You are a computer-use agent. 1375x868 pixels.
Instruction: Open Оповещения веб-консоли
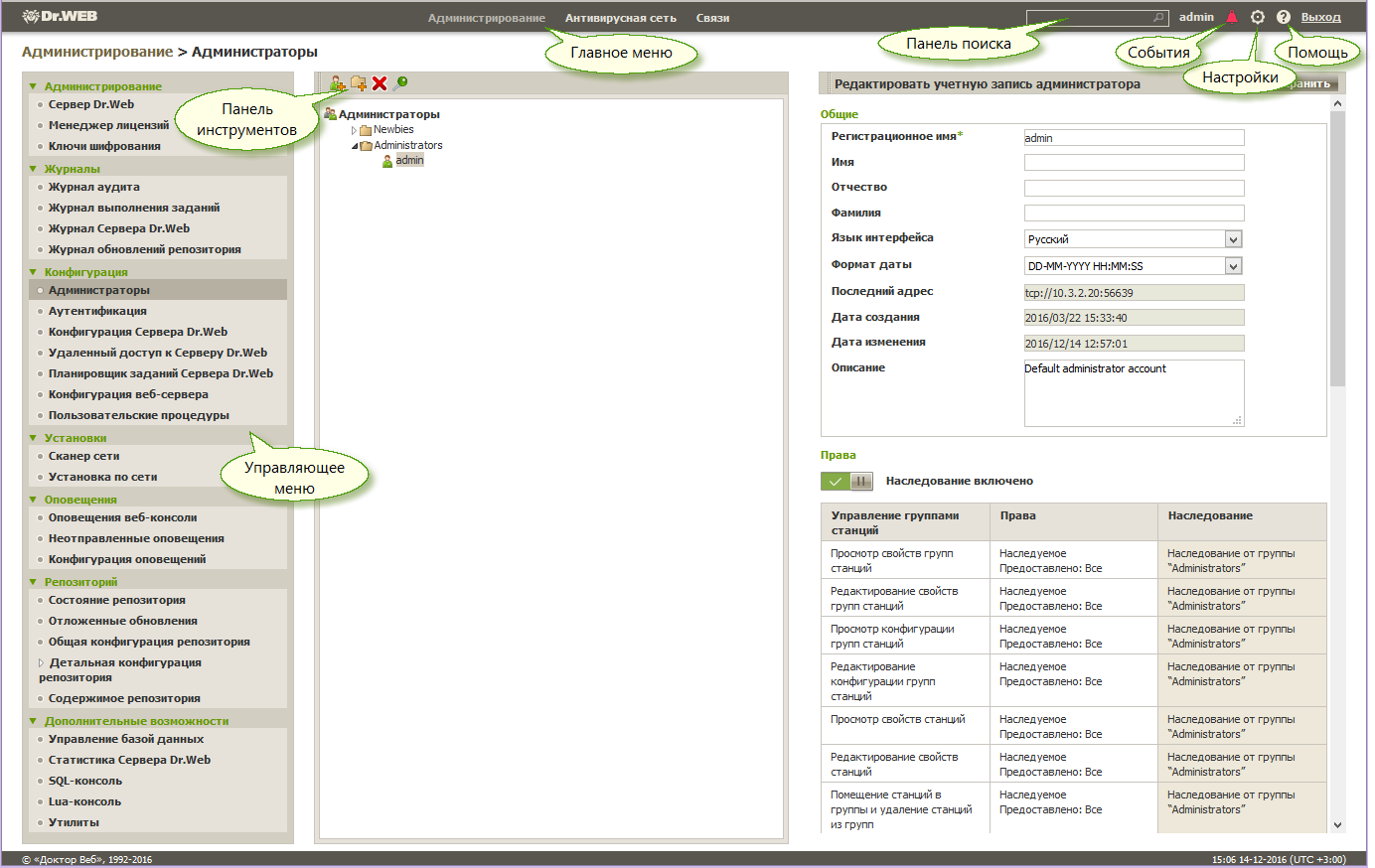tap(123, 517)
